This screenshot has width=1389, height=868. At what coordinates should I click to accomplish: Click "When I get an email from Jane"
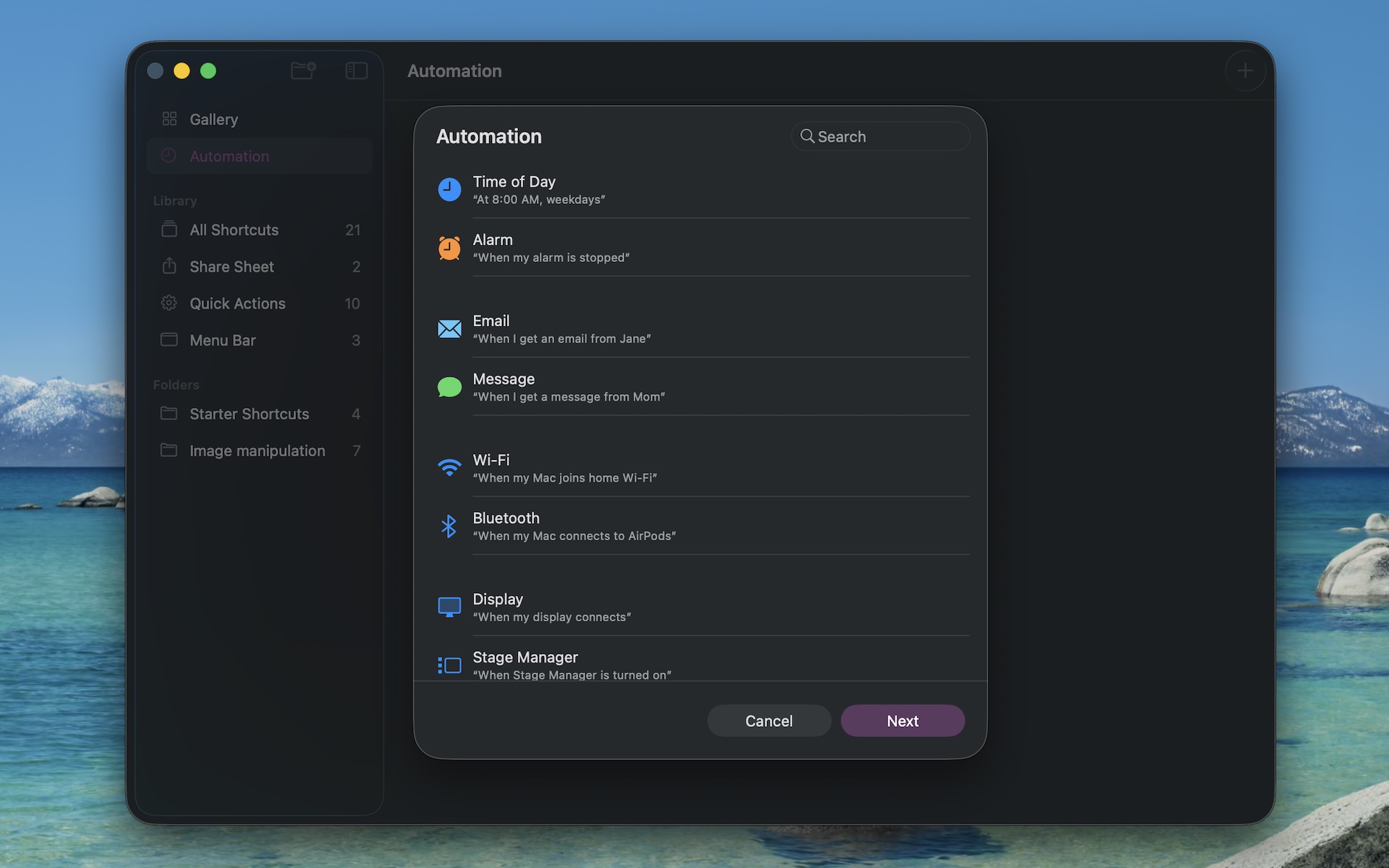click(x=562, y=339)
